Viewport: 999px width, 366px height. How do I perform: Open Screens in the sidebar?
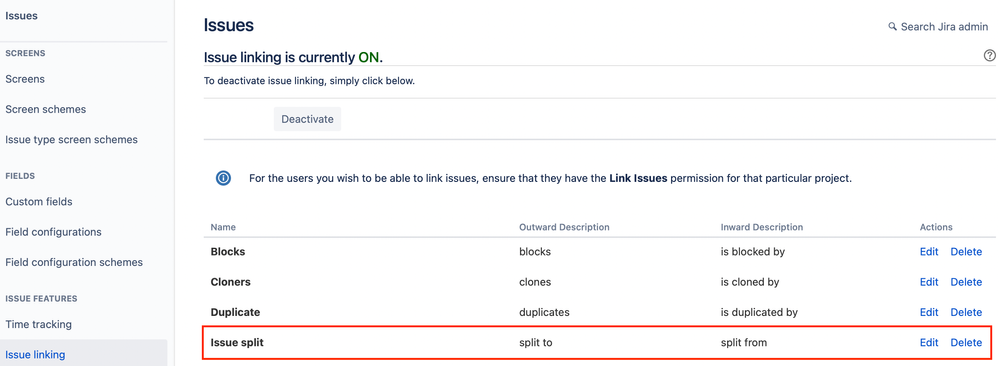(25, 79)
